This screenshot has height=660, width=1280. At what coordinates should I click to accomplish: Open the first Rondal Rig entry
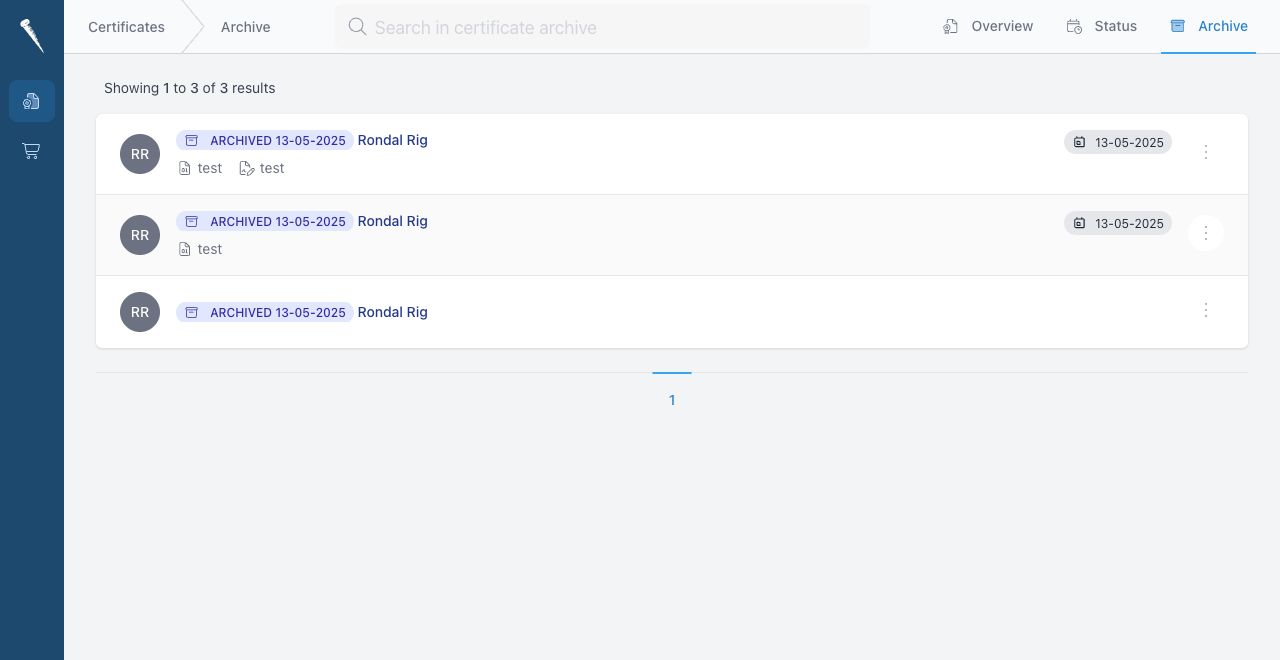click(393, 140)
